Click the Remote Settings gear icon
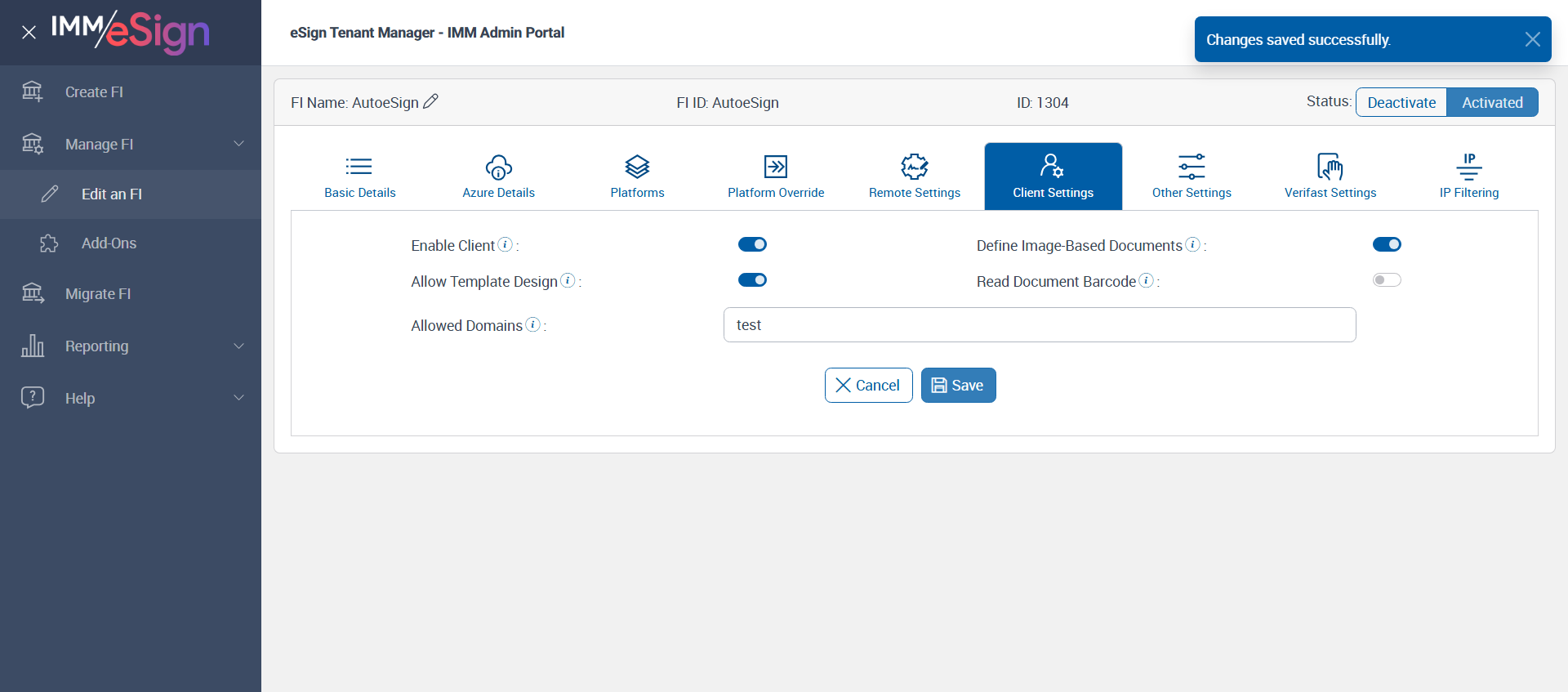Image resolution: width=1568 pixels, height=692 pixels. point(915,167)
